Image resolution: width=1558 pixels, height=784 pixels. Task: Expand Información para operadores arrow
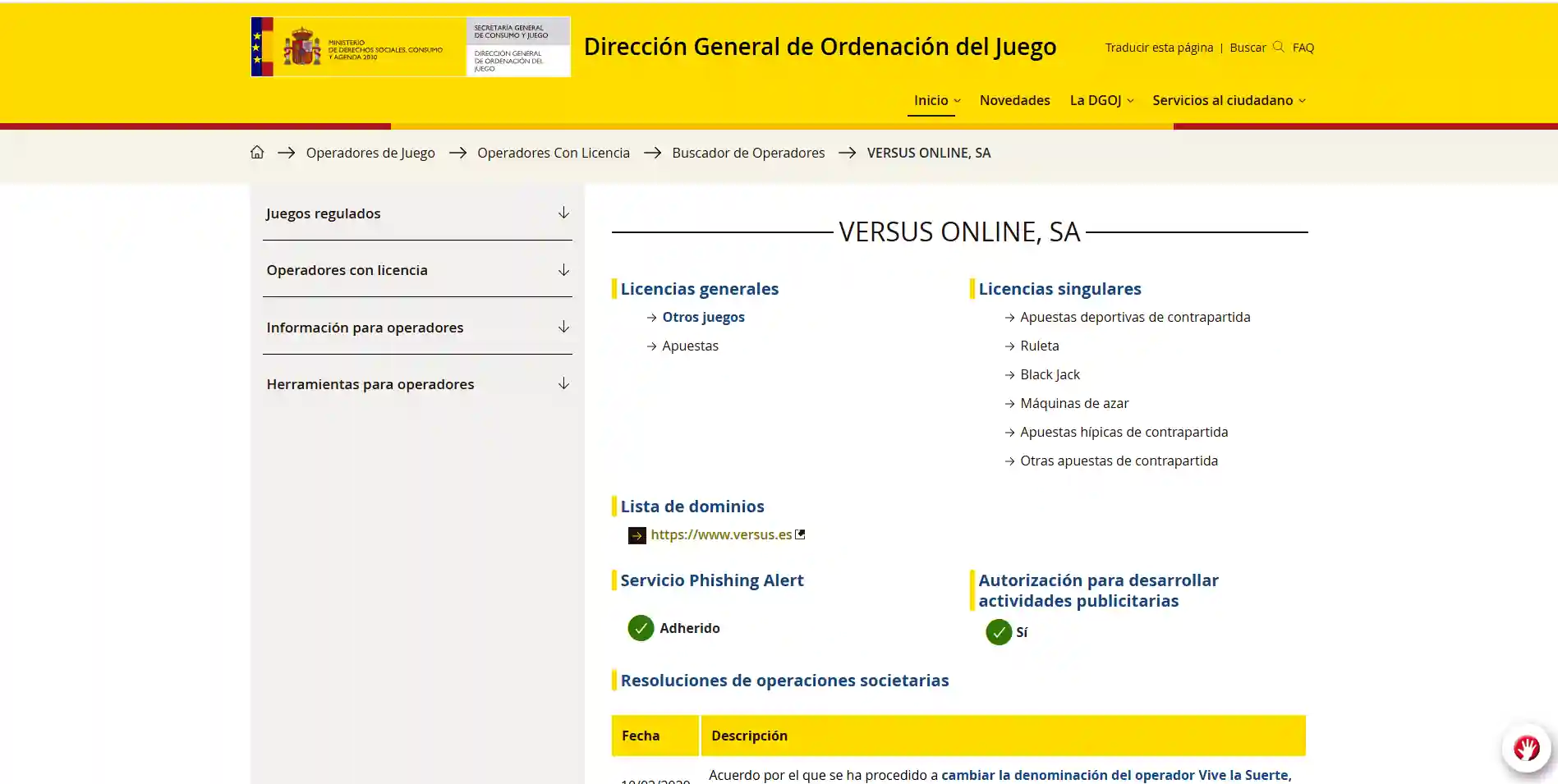tap(563, 328)
